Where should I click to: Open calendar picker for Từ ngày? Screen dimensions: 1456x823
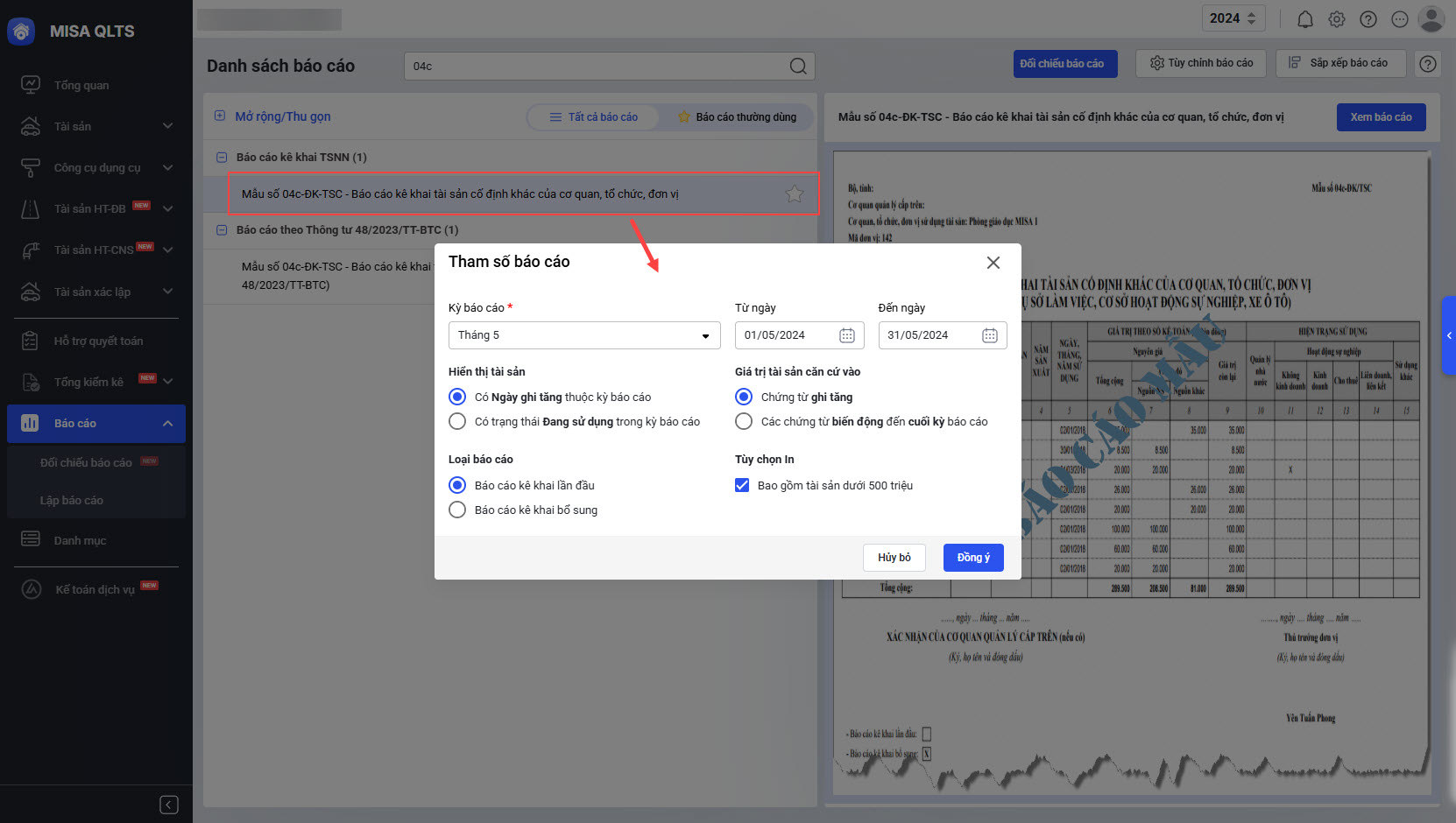click(x=846, y=335)
